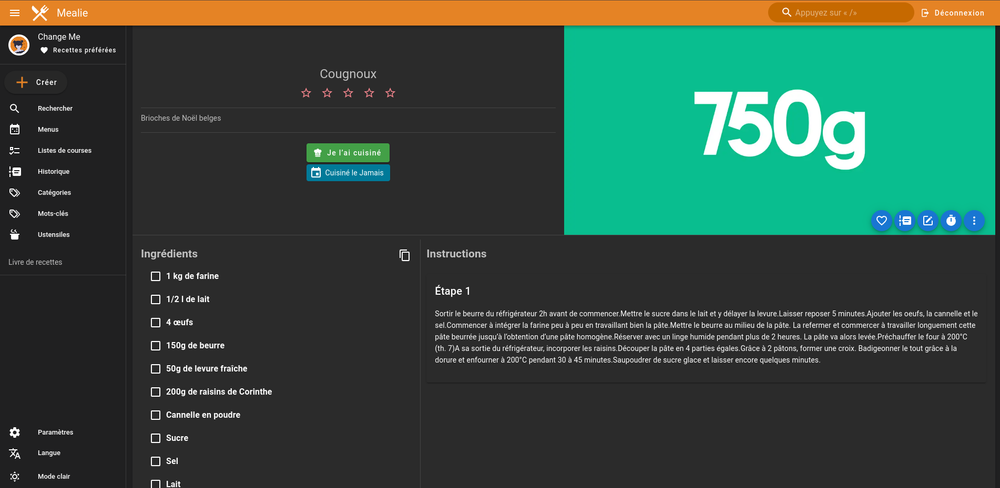
Task: Toggle the hamburger sidebar menu
Action: [x=14, y=13]
